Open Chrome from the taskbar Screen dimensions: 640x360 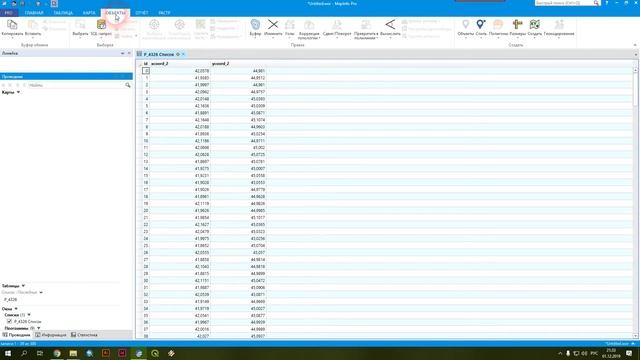[x=57, y=353]
